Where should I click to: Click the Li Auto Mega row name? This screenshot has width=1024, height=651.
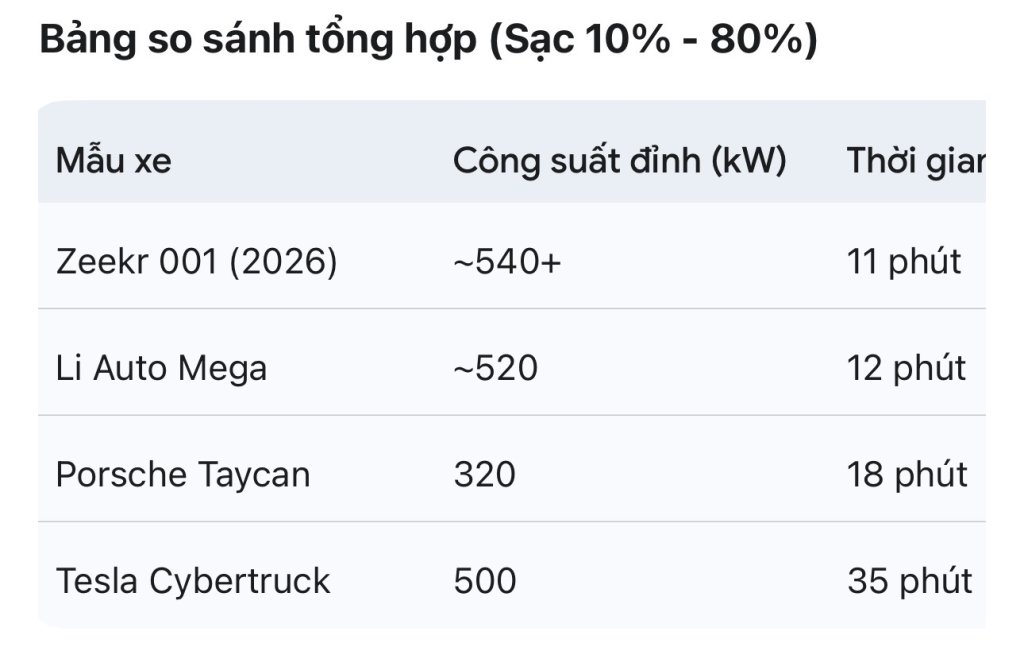point(161,368)
